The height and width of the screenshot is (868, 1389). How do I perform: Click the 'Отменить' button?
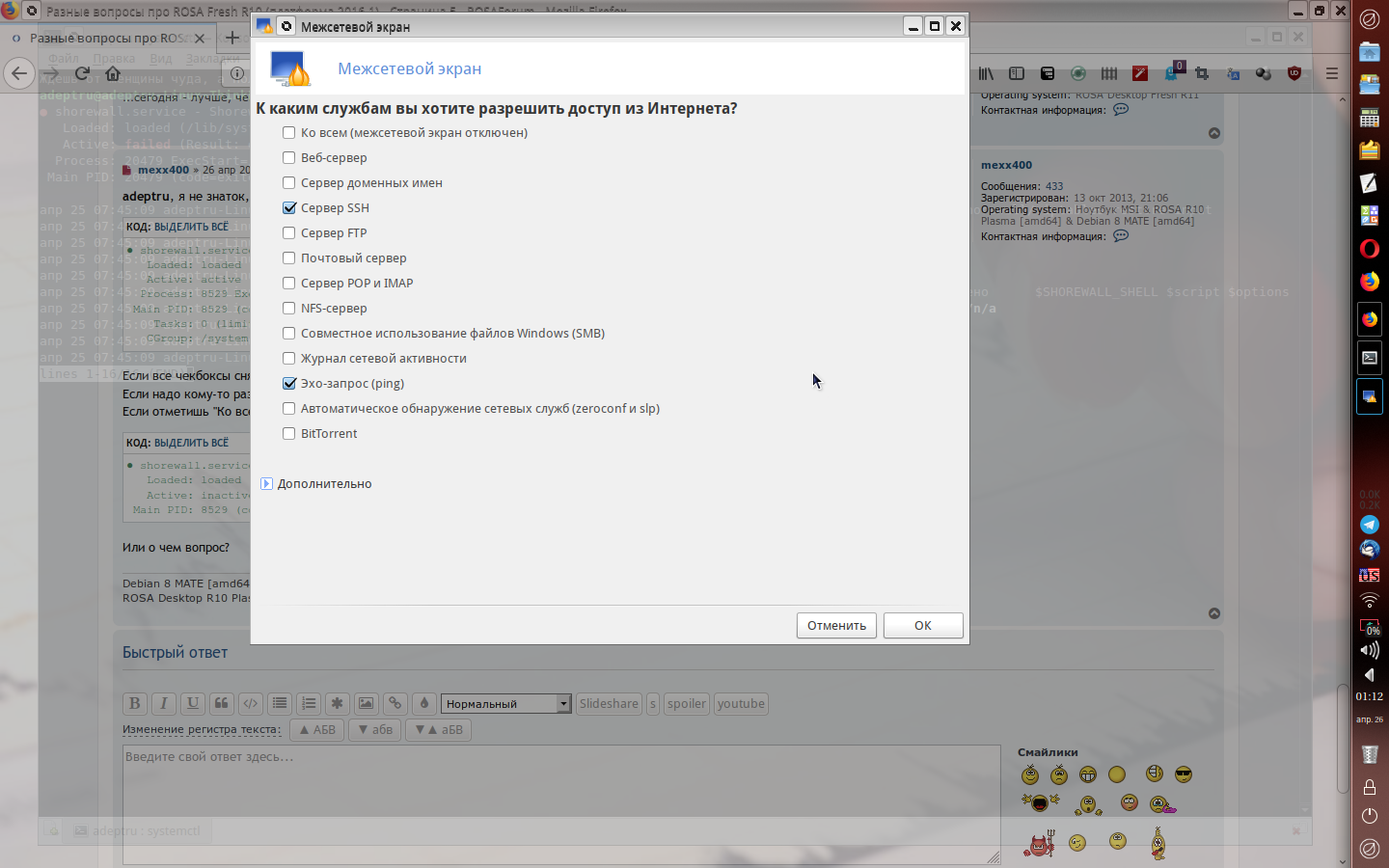click(x=837, y=626)
